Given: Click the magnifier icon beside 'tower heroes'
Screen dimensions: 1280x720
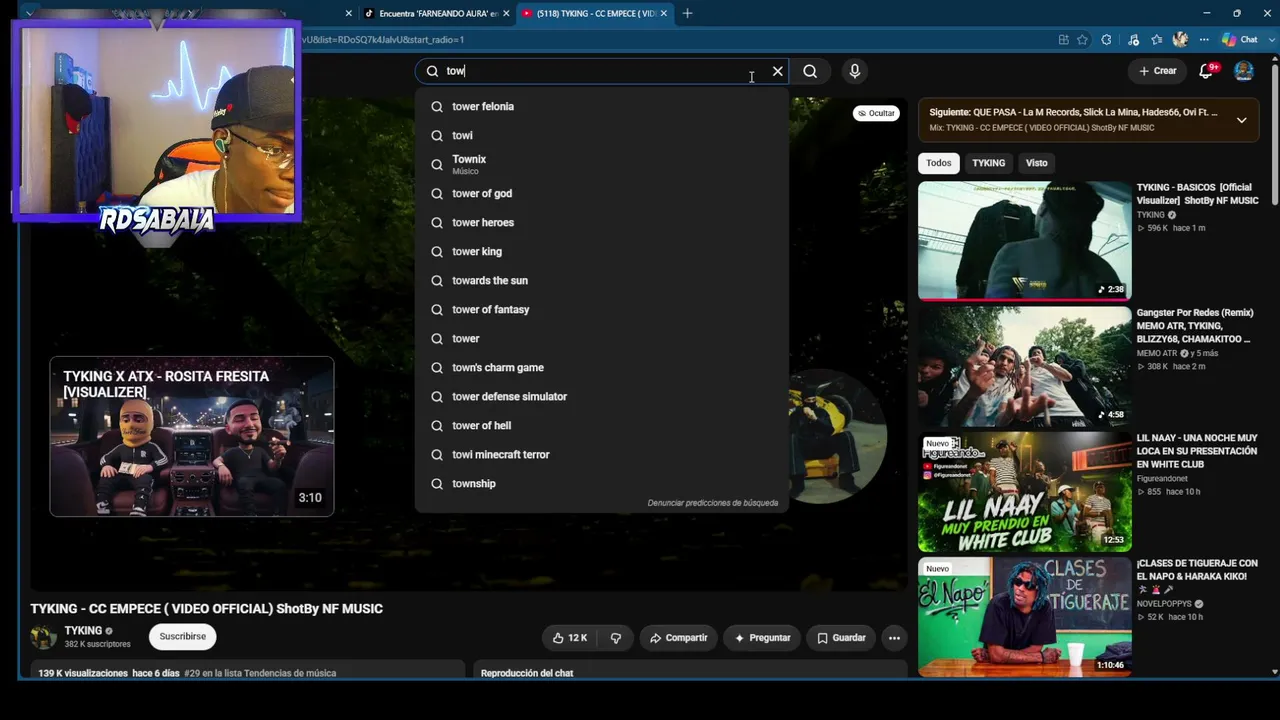Looking at the screenshot, I should (437, 222).
